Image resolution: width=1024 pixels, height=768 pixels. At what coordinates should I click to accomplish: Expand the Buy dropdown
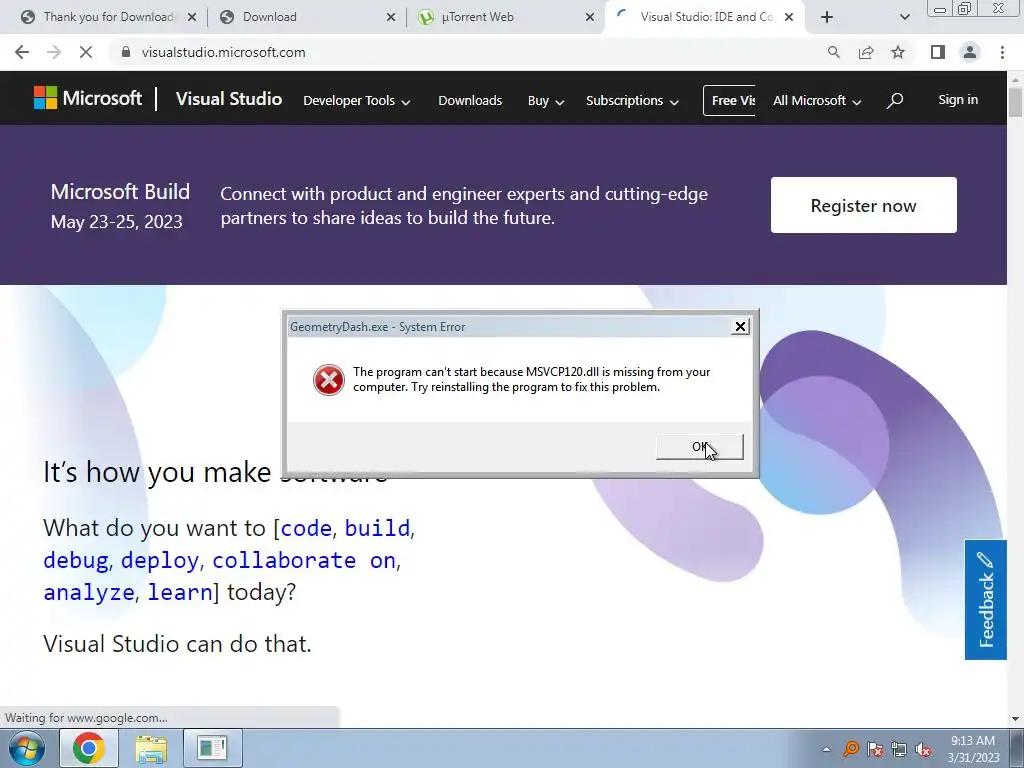tap(546, 101)
